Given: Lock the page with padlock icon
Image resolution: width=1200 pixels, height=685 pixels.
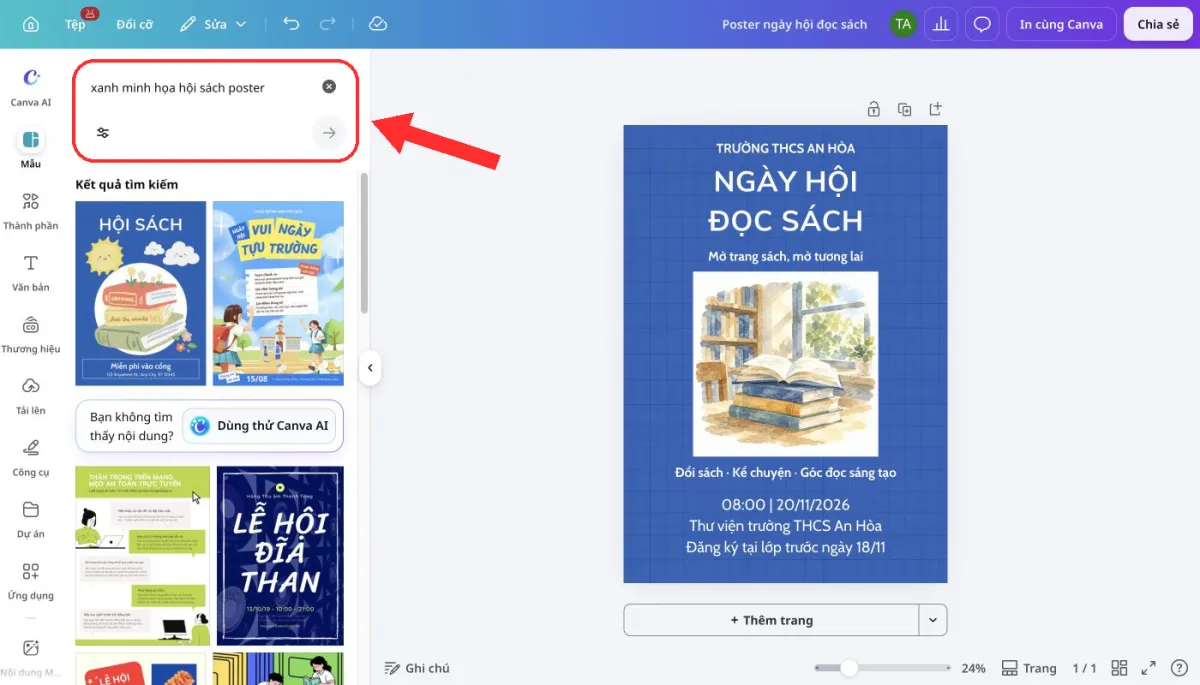Looking at the screenshot, I should (873, 109).
